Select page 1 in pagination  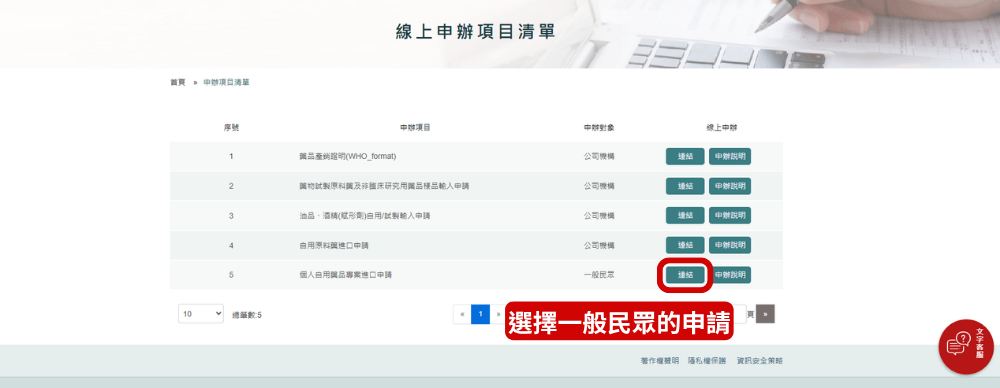point(480,314)
